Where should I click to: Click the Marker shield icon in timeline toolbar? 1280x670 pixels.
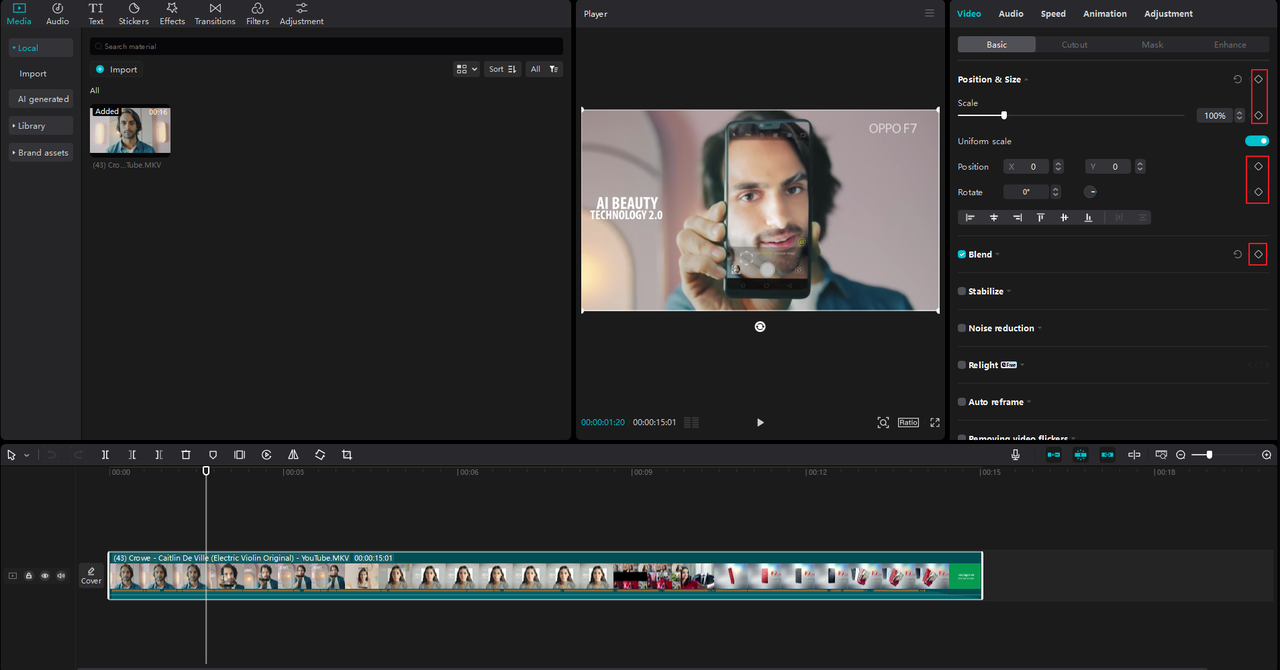213,455
